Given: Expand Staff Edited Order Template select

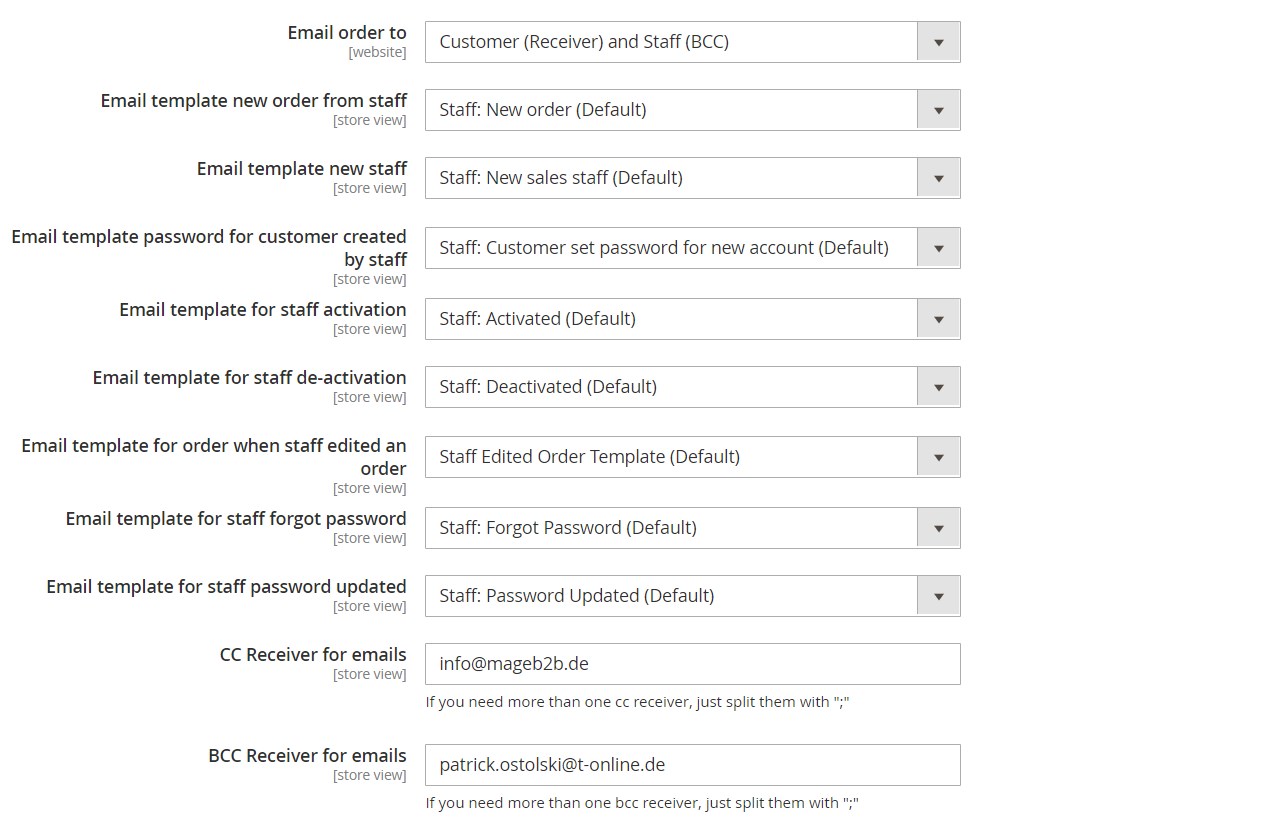Looking at the screenshot, I should point(692,457).
